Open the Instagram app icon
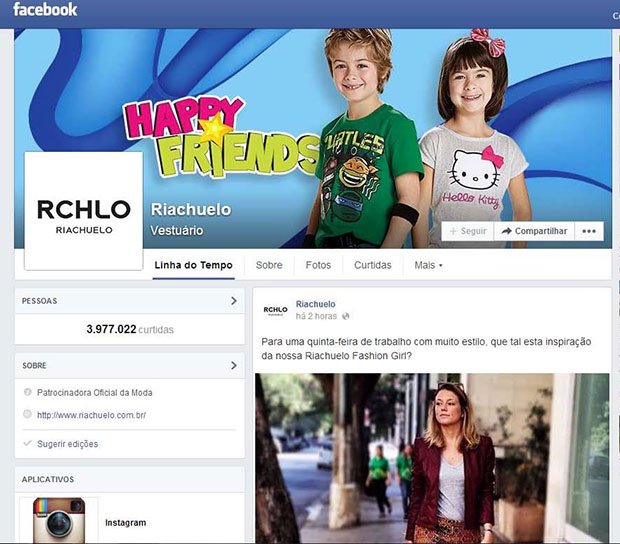Viewport: 620px width, 544px height. [x=59, y=520]
